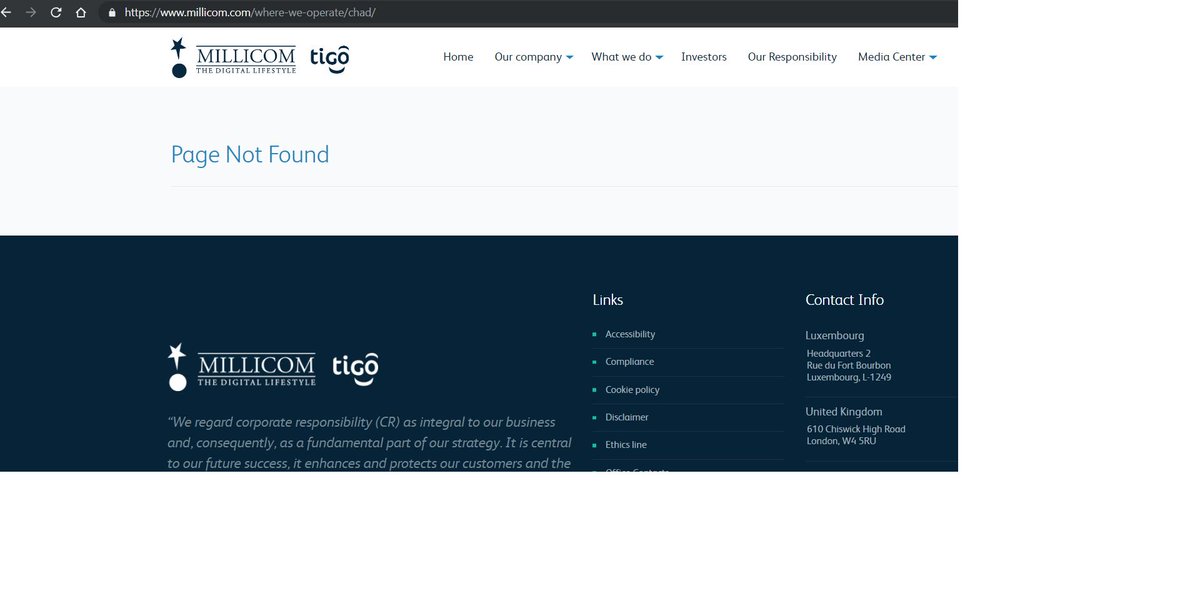Reload the page with refresh icon

tap(56, 13)
